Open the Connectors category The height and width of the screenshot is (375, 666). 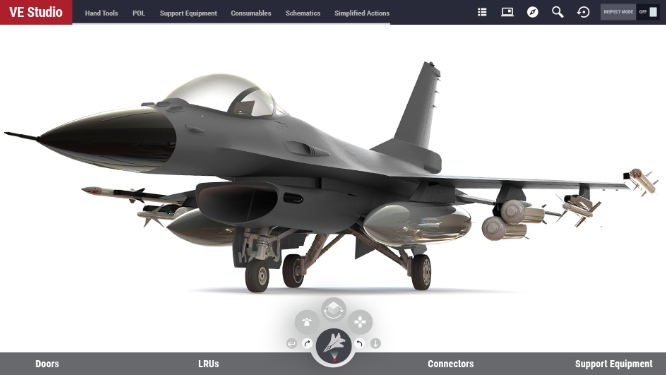point(451,364)
